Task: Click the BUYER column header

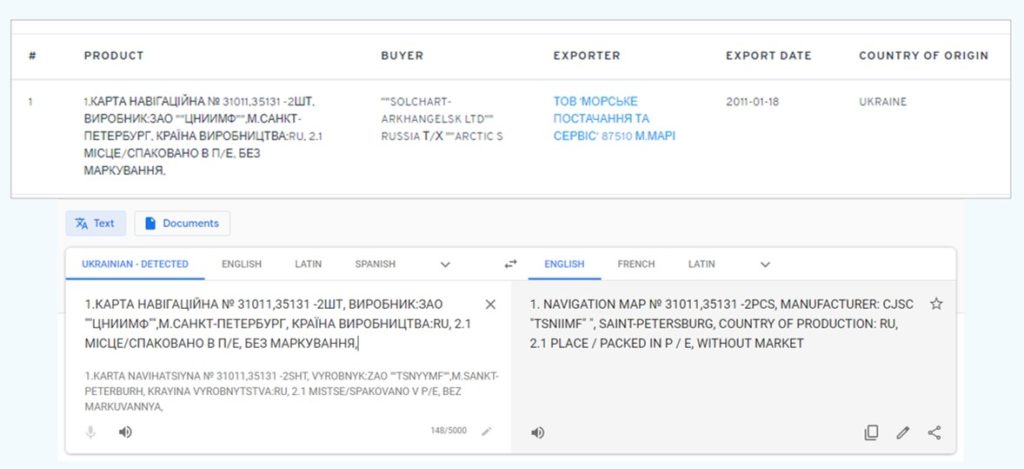Action: pyautogui.click(x=402, y=56)
